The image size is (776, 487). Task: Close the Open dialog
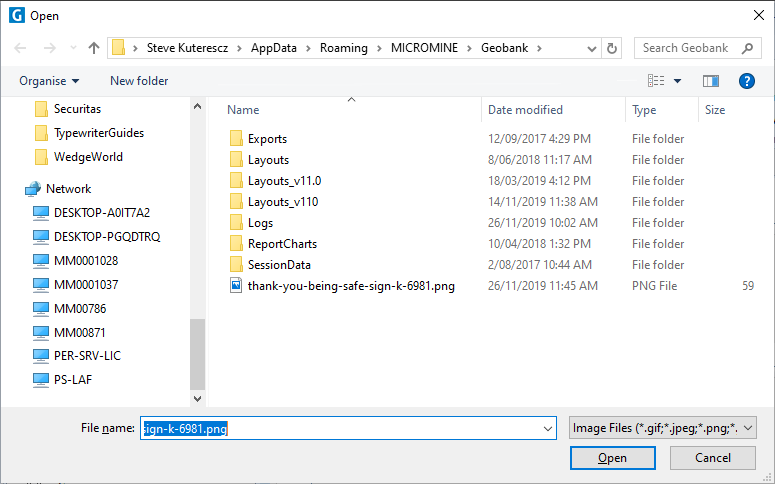[759, 15]
